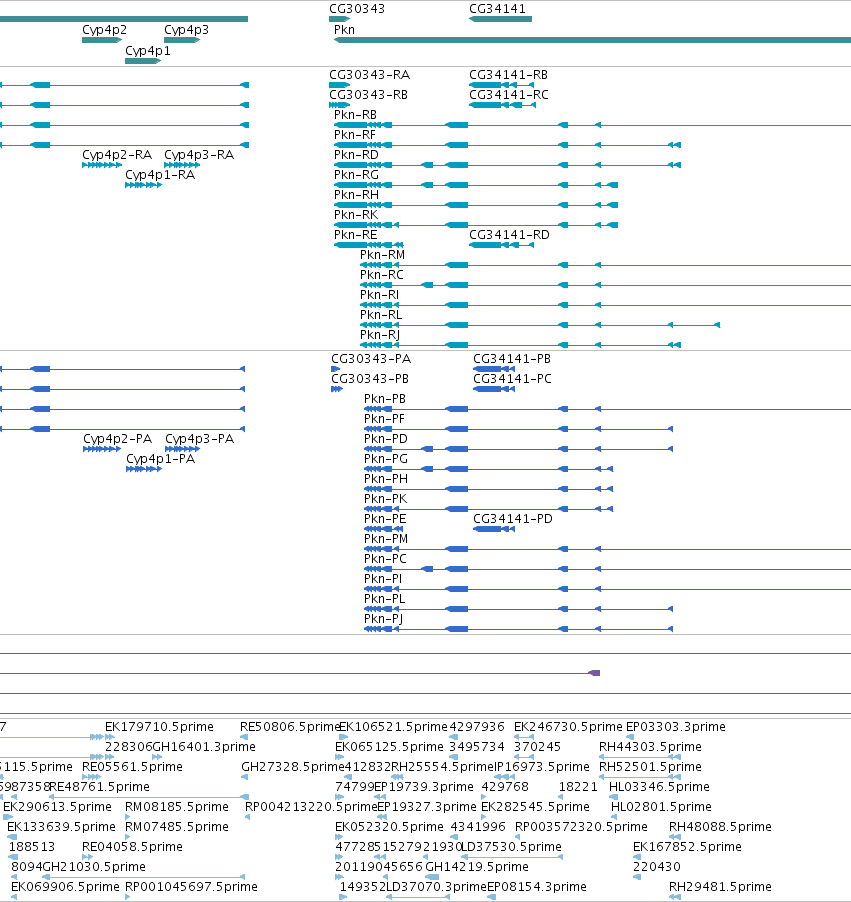
Task: Select EST RH44303.5prime
Action: [x=650, y=747]
